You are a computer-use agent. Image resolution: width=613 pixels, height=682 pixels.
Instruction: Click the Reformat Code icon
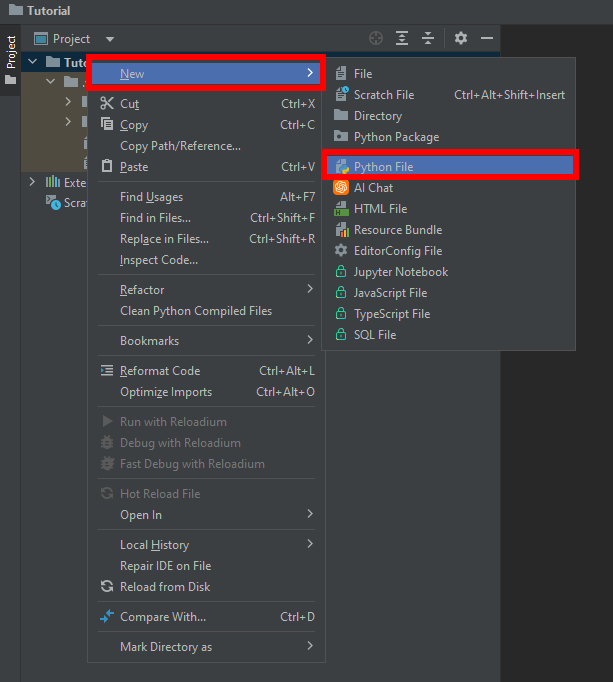[x=107, y=370]
